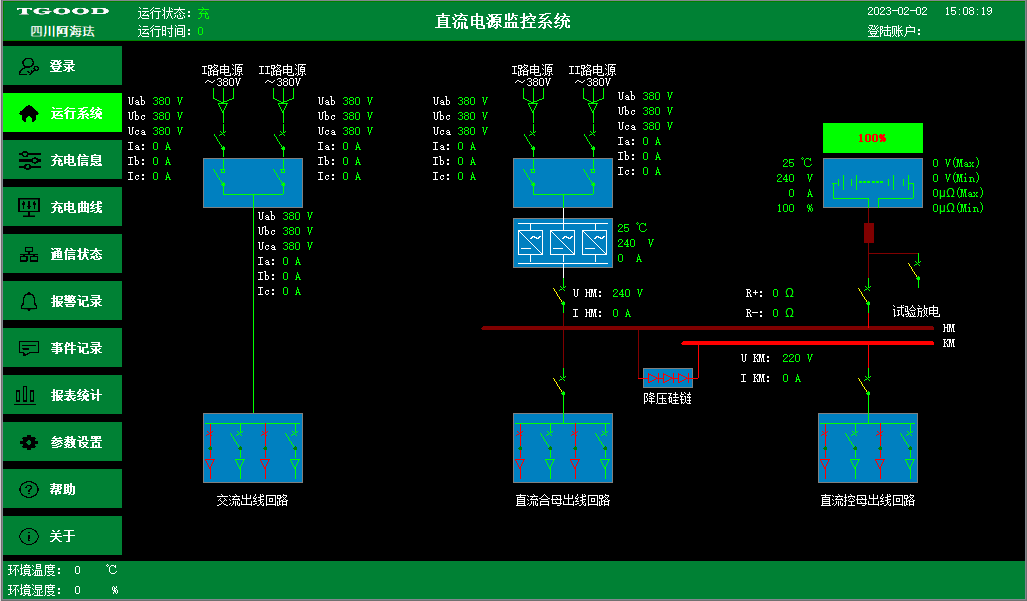This screenshot has width=1027, height=601.
Task: Open the 交流出线回路 panel icon
Action: (252, 449)
